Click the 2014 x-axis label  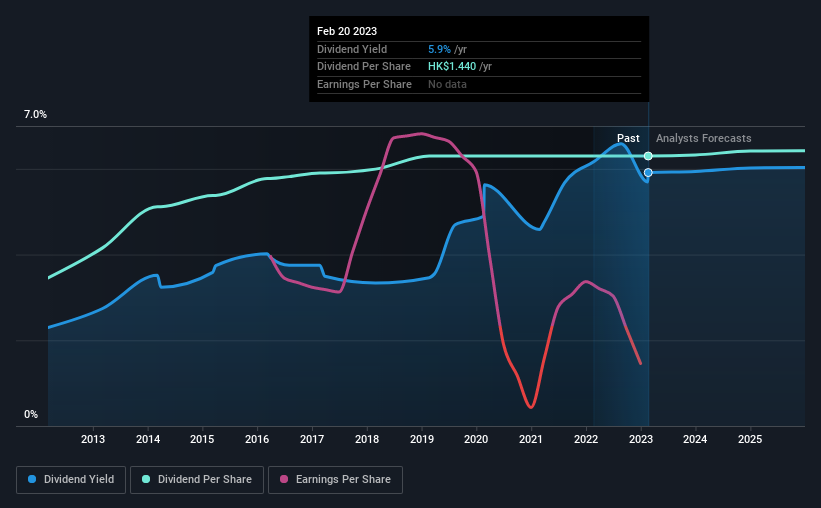(x=148, y=439)
